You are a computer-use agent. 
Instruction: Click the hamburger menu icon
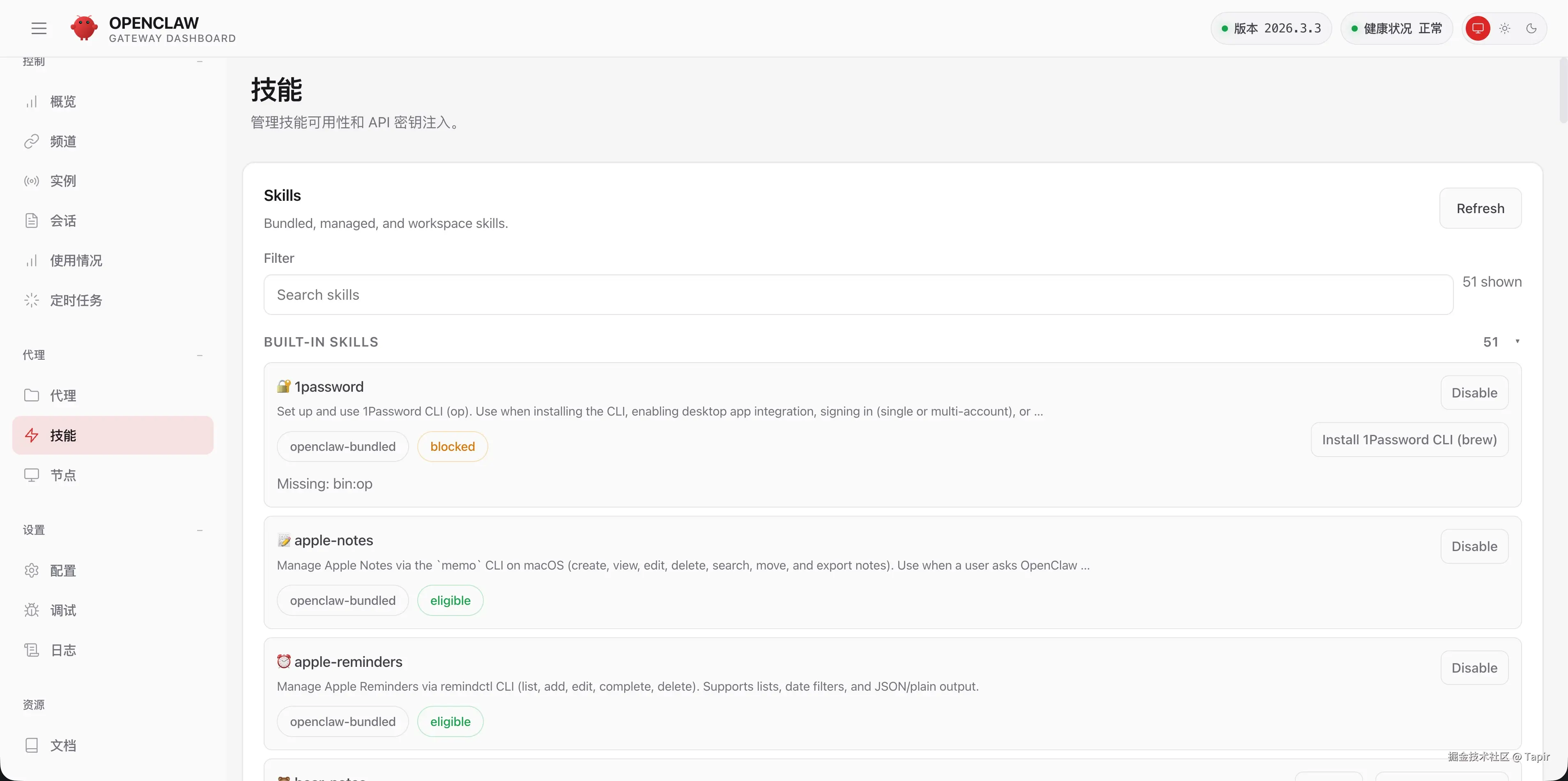coord(39,28)
